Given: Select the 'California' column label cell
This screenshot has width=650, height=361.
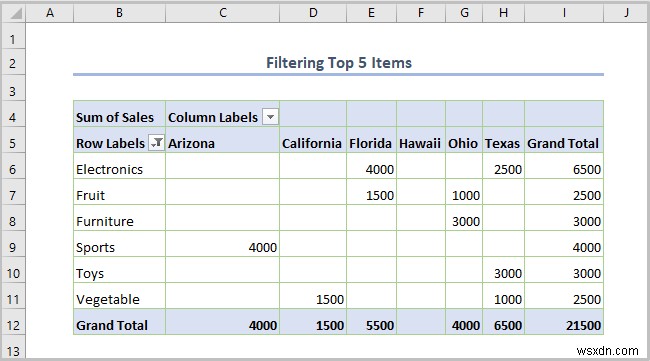Looking at the screenshot, I should coord(313,140).
